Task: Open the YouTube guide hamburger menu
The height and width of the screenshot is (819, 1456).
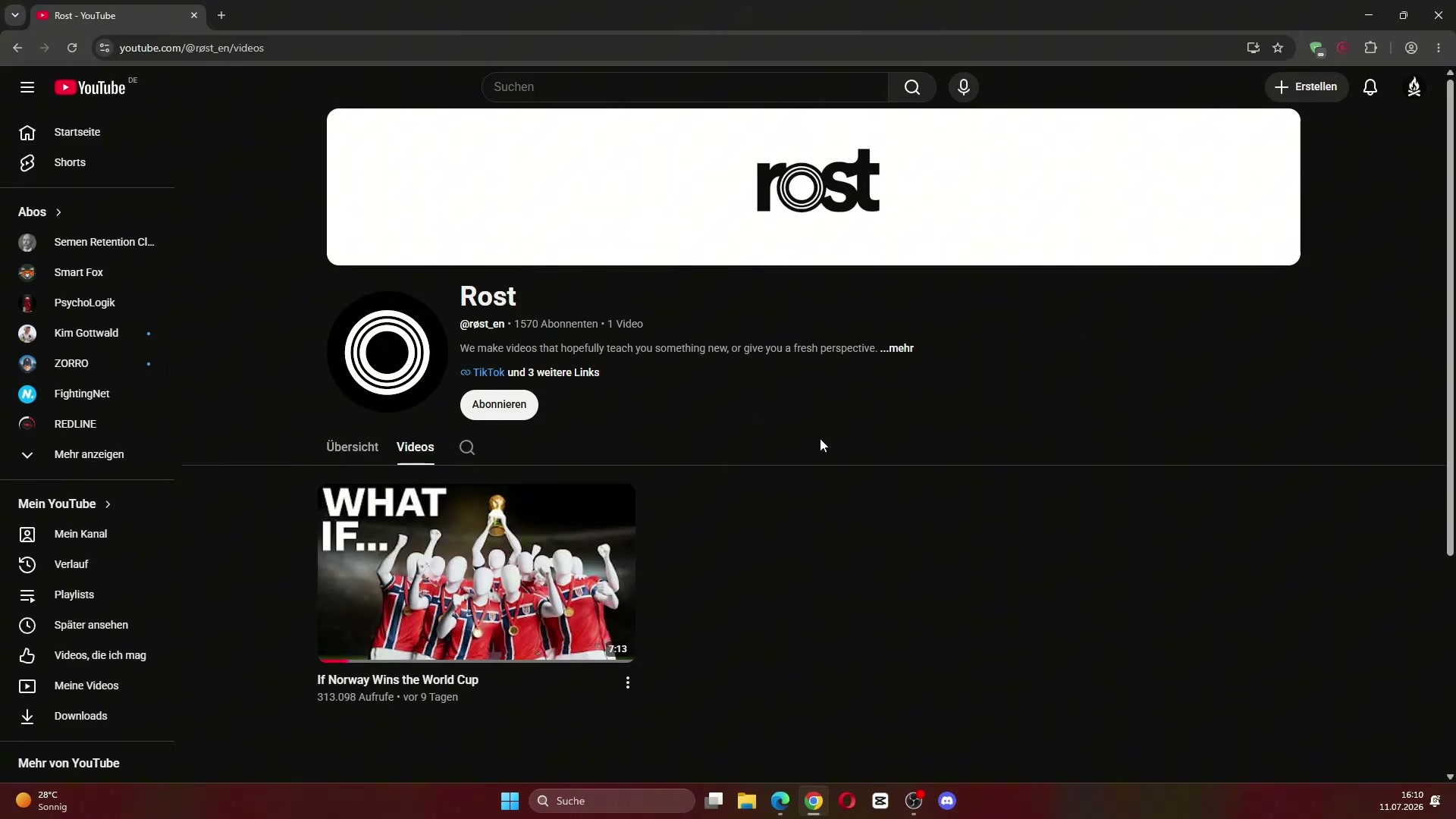Action: (27, 87)
